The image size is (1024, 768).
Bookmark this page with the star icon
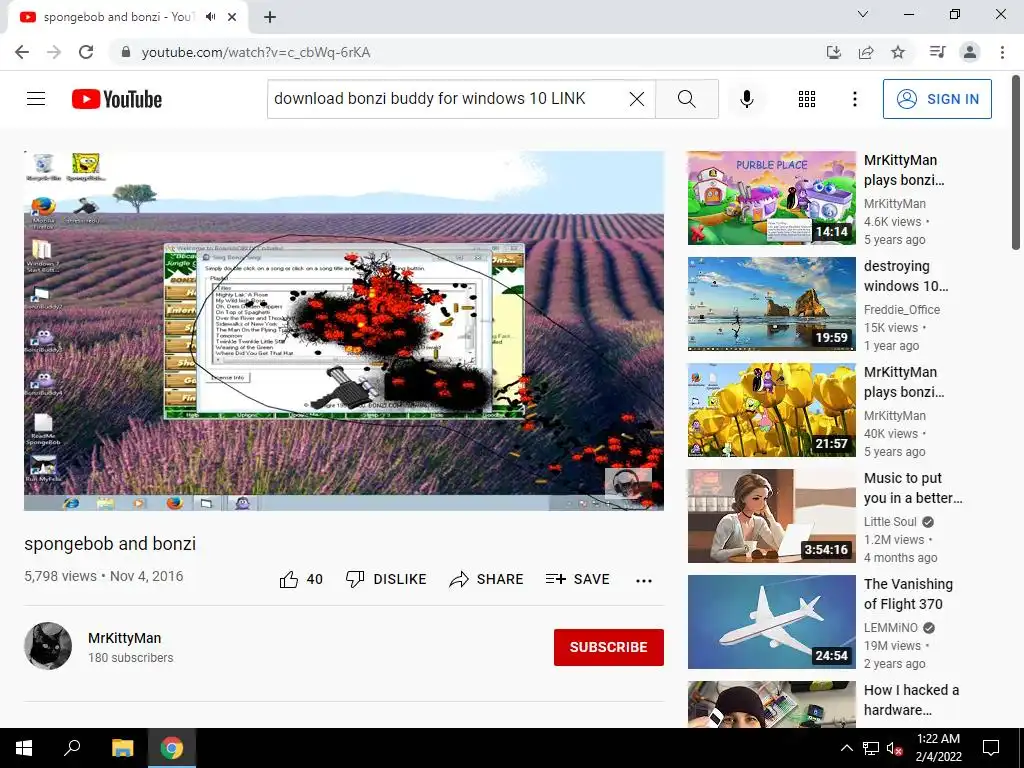pyautogui.click(x=898, y=52)
